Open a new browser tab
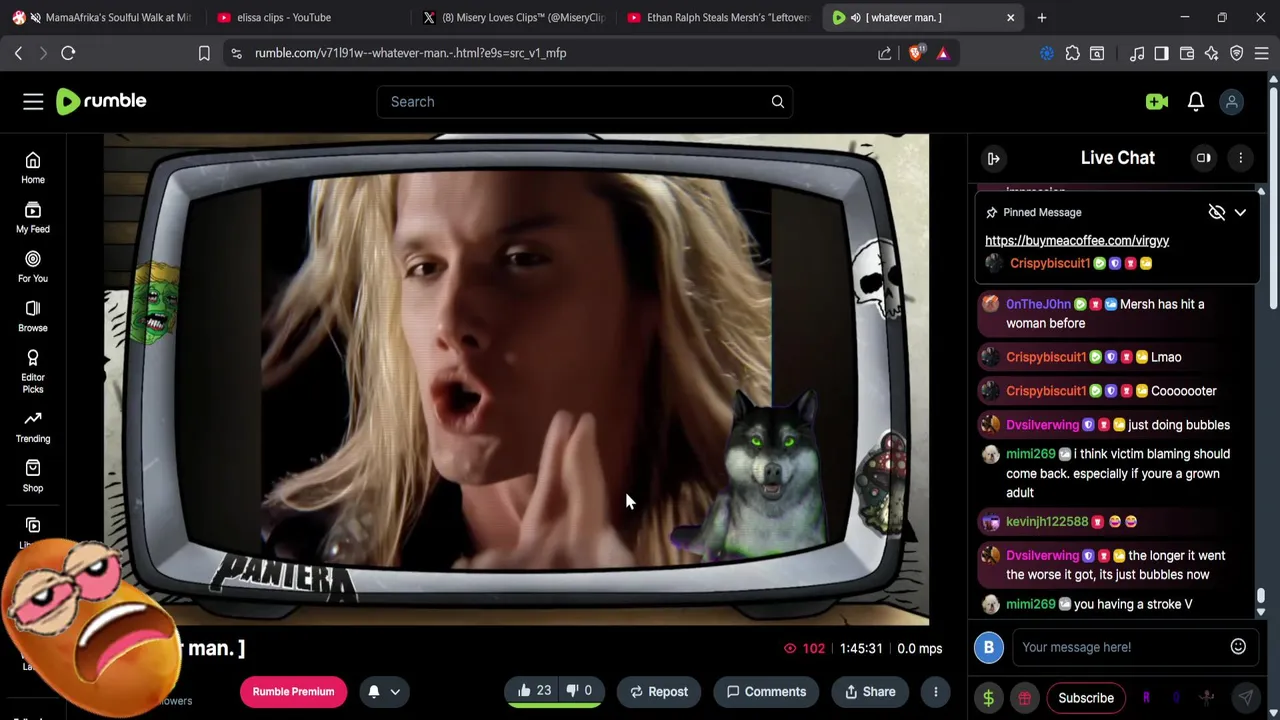Screen dimensions: 1280x720 1042,17
